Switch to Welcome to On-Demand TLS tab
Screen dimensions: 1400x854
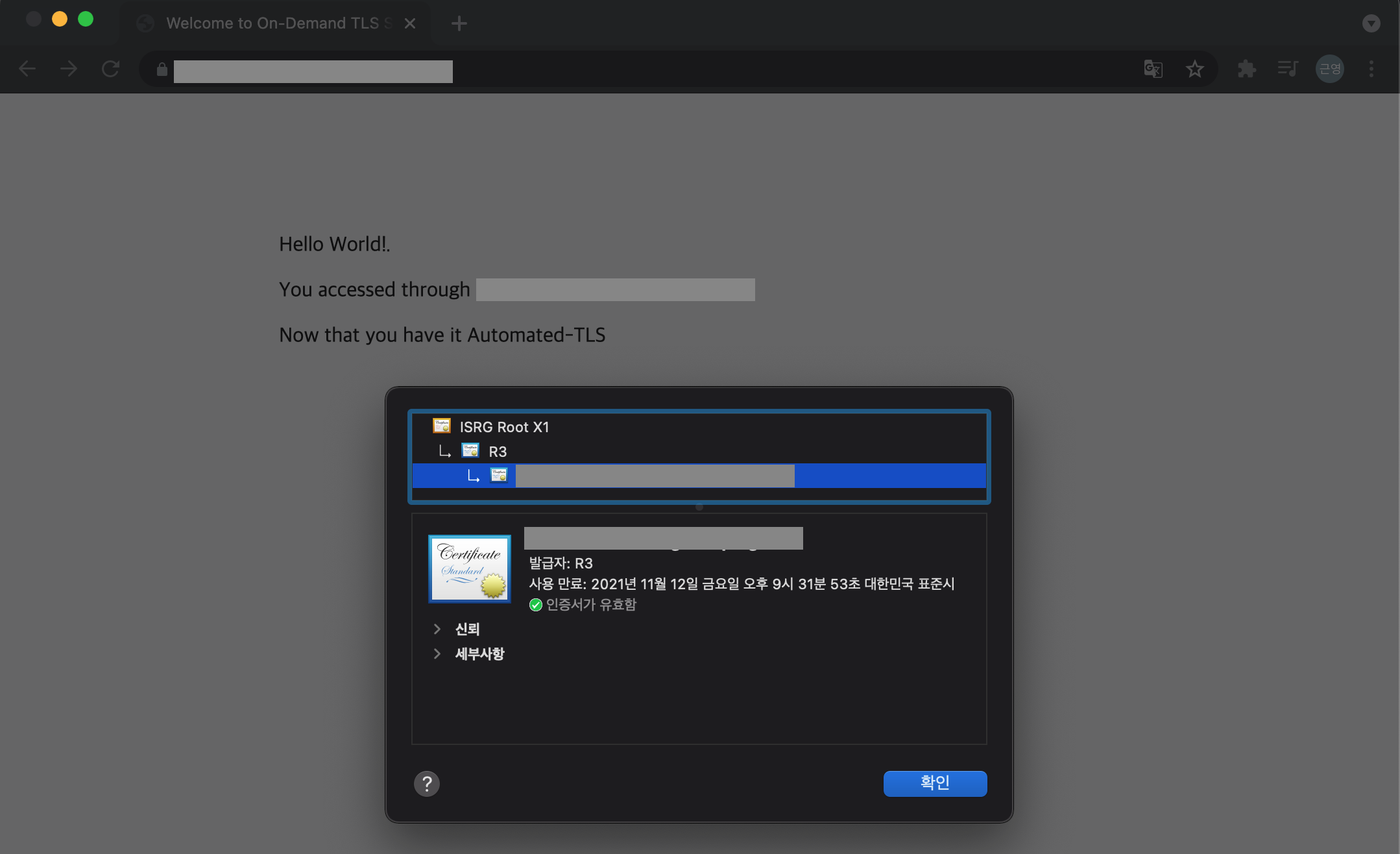pyautogui.click(x=272, y=23)
